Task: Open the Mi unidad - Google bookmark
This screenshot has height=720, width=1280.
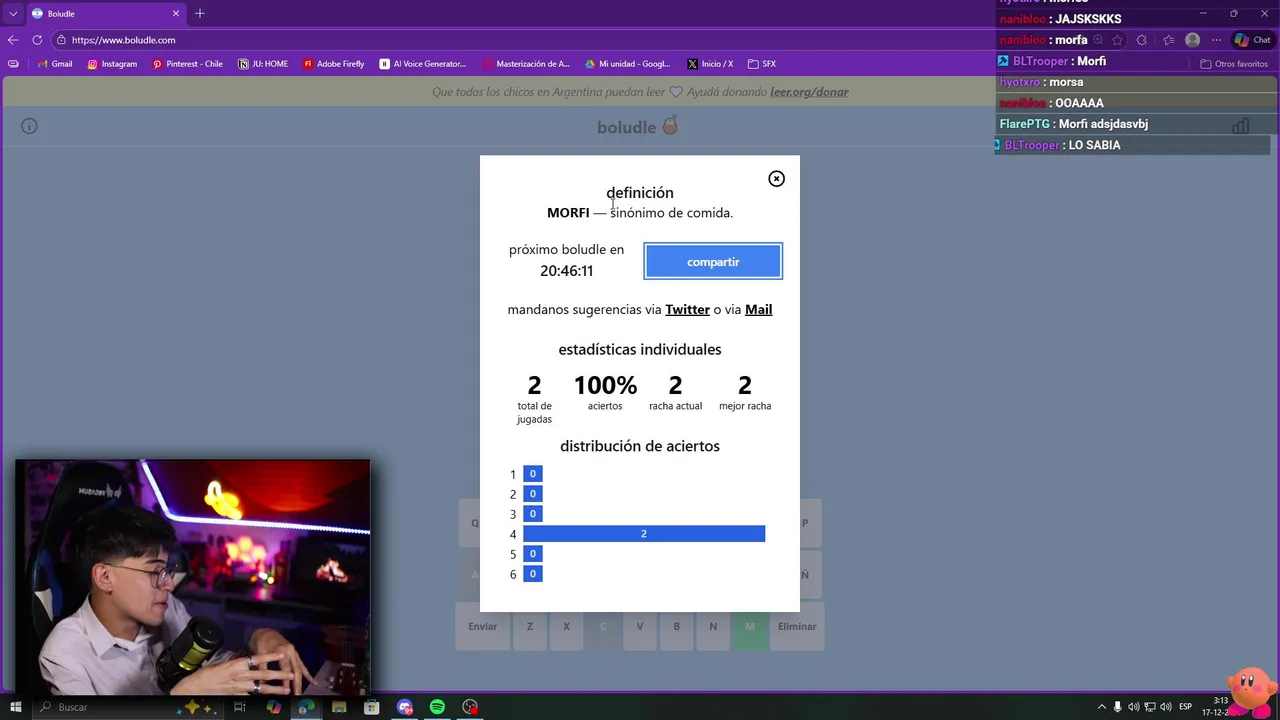Action: [628, 64]
